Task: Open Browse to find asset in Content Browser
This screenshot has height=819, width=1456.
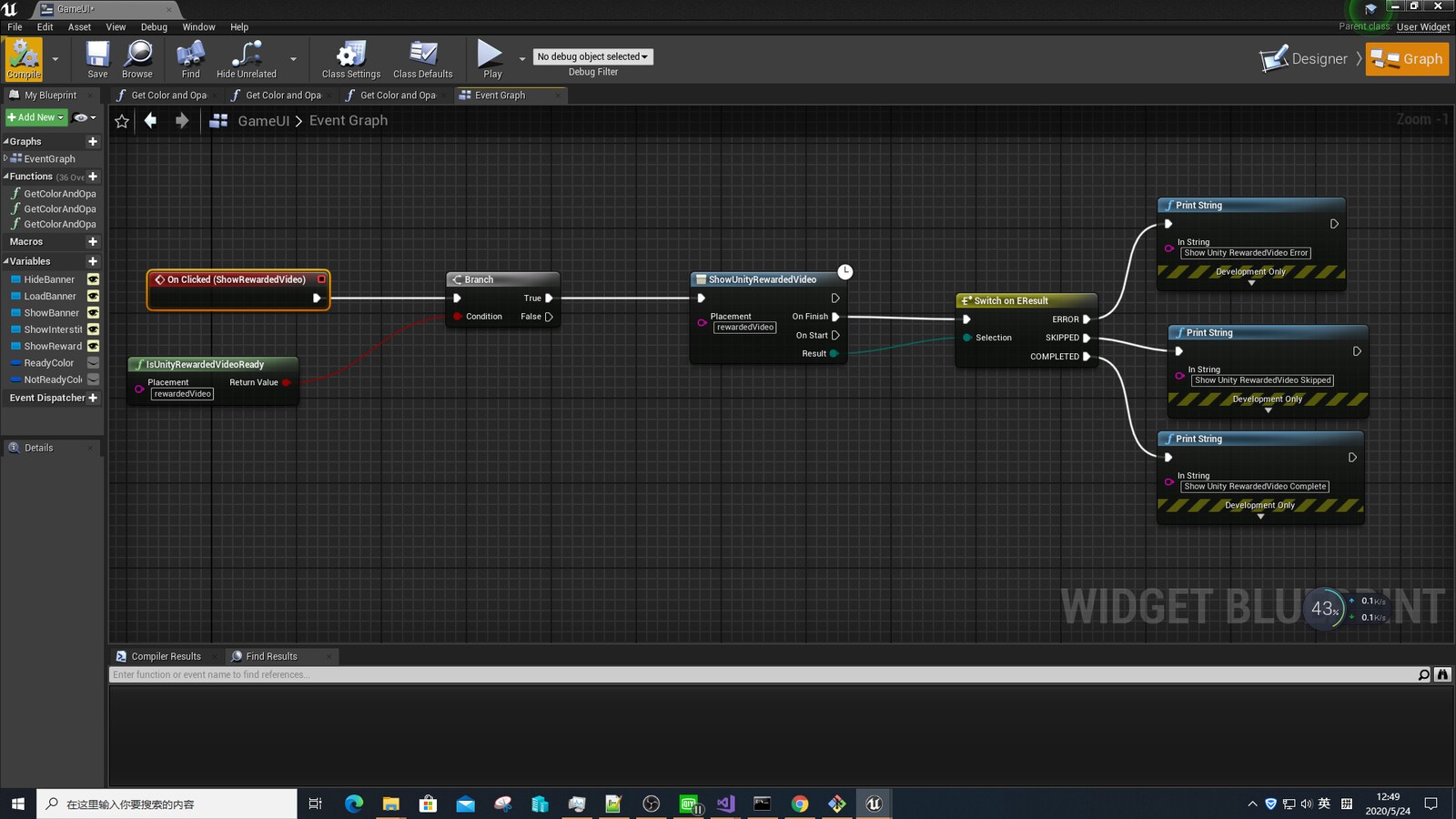Action: tap(137, 55)
